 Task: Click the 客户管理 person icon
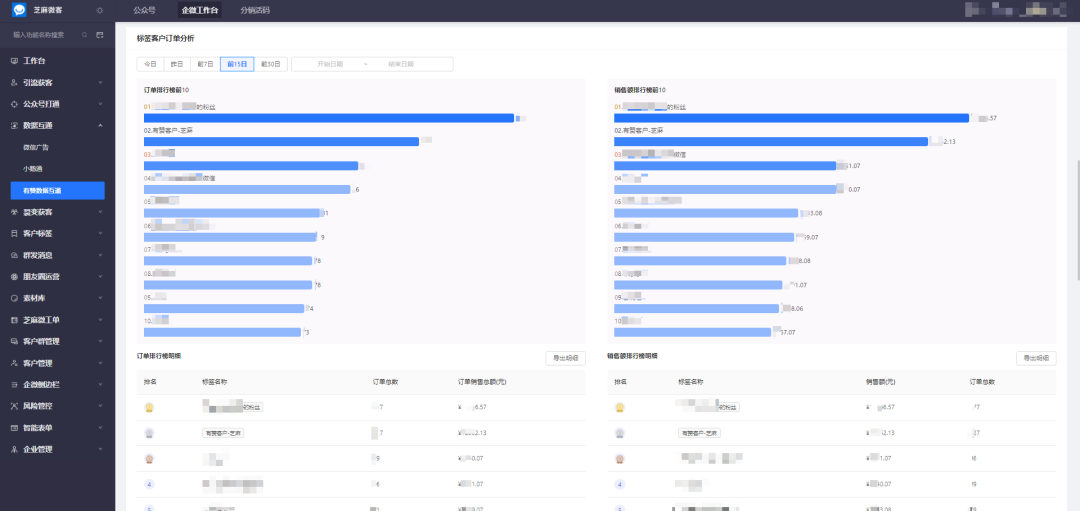tap(14, 363)
